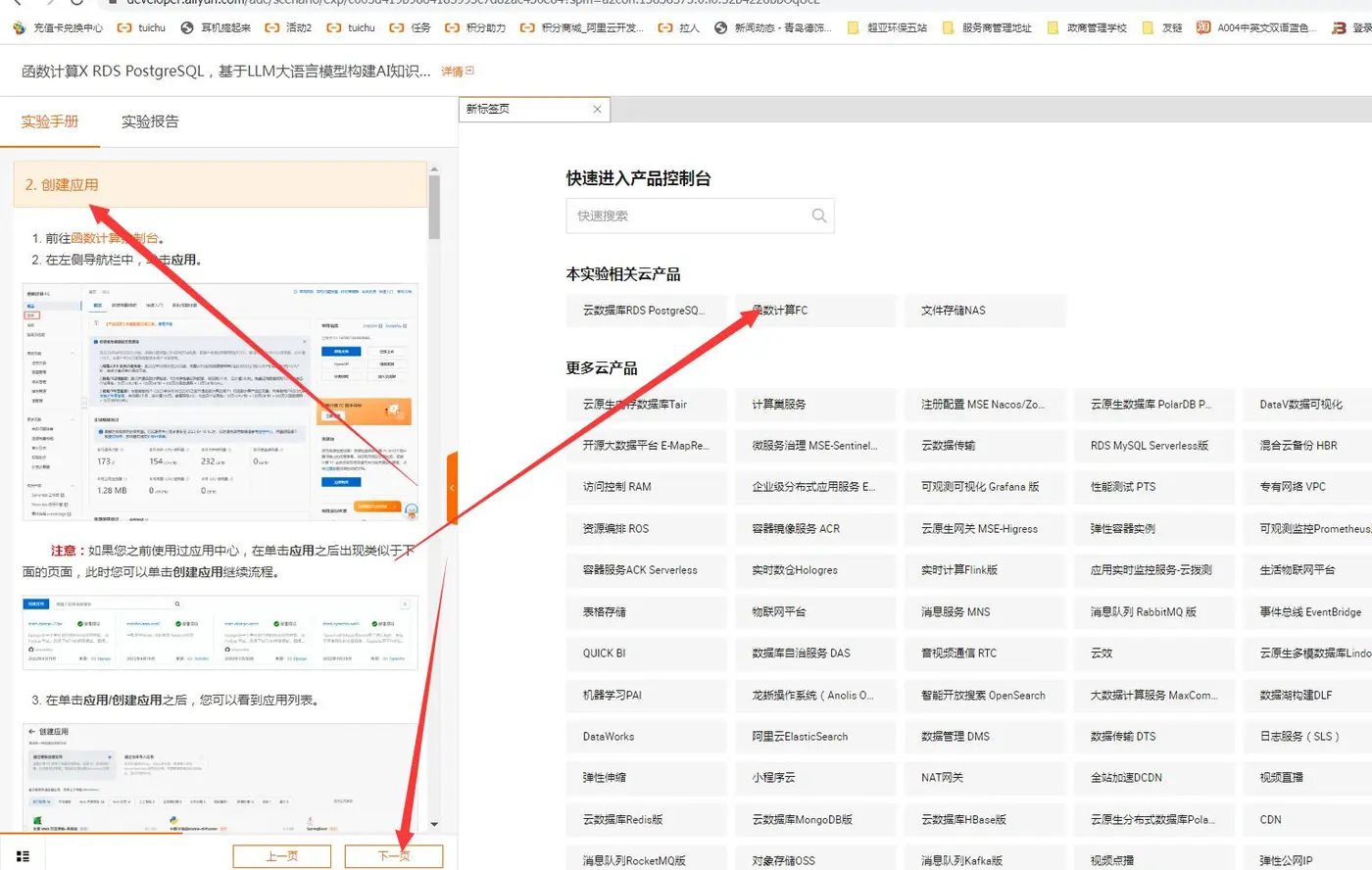Click the 2. 创建应用 section header
The width and height of the screenshot is (1372, 870).
[220, 184]
